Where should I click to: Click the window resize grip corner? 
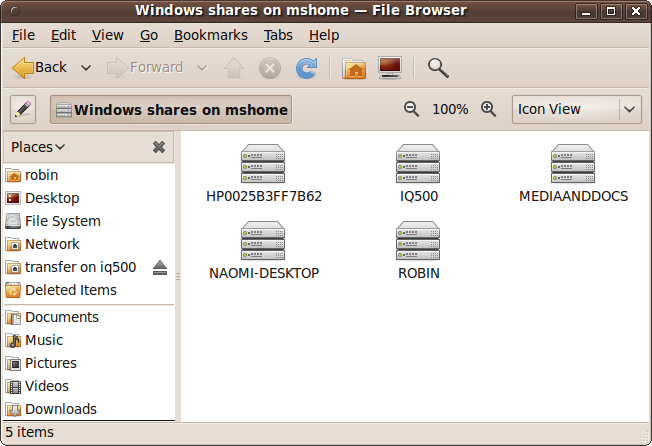(644, 437)
